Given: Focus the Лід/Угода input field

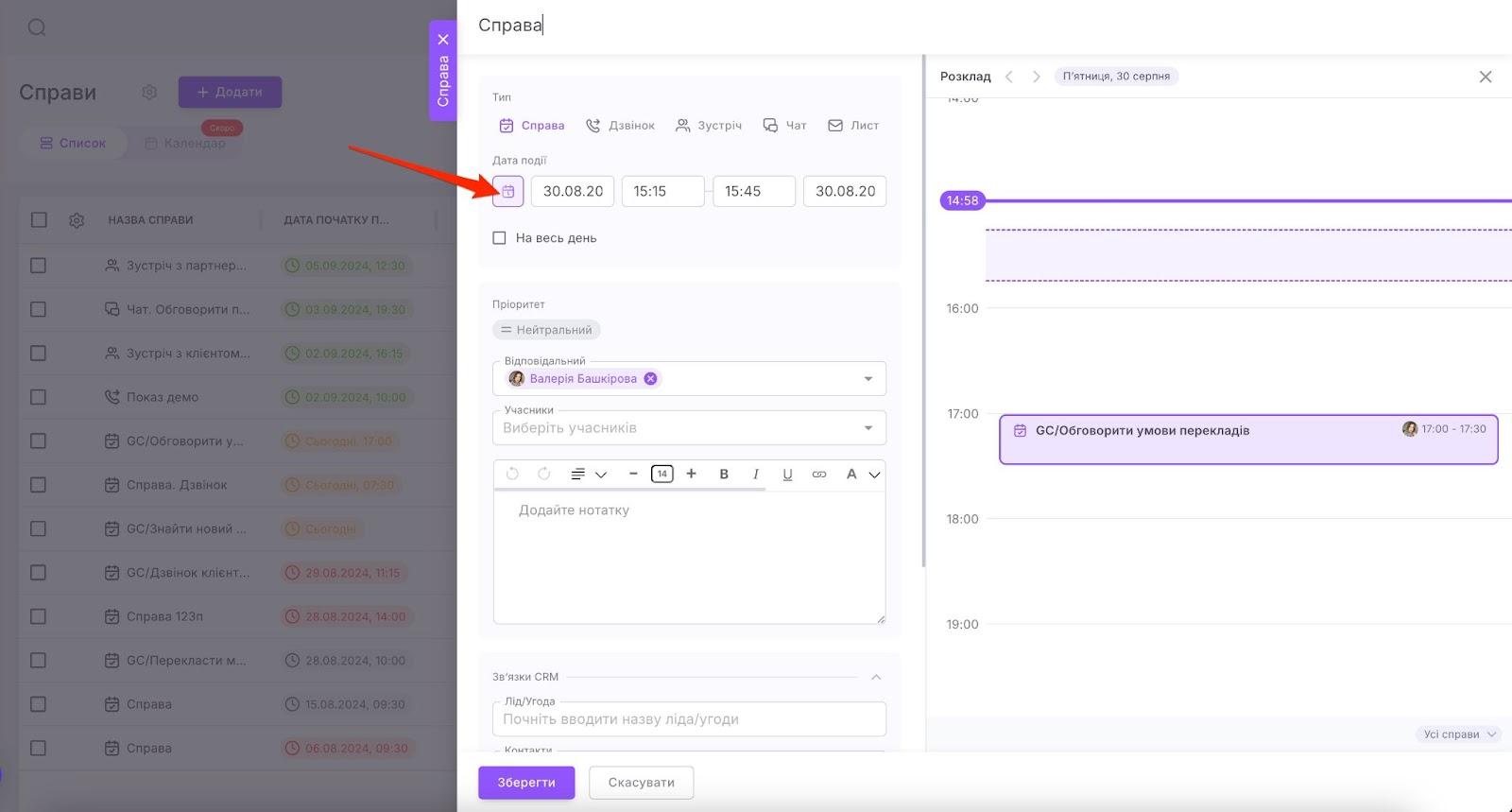Looking at the screenshot, I should pos(689,719).
